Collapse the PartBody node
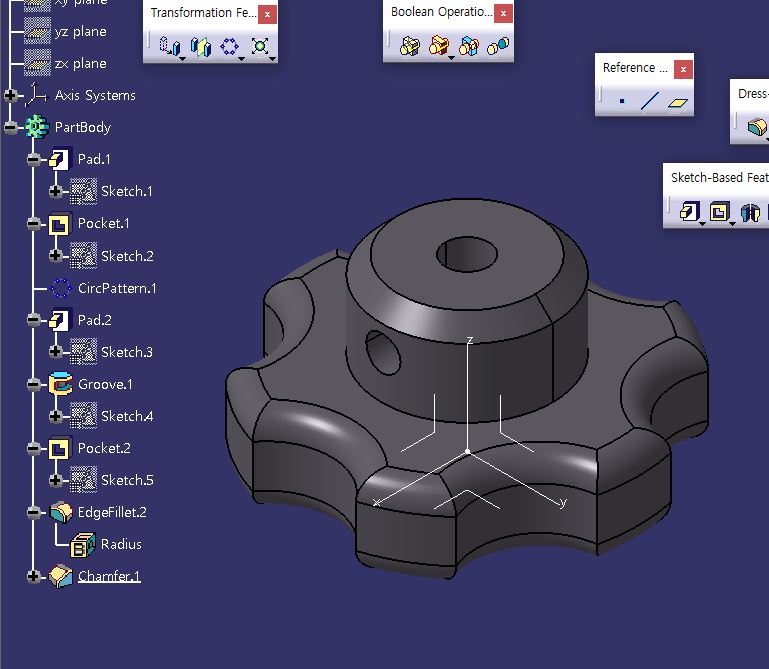Viewport: 769px width, 669px height. click(x=10, y=128)
